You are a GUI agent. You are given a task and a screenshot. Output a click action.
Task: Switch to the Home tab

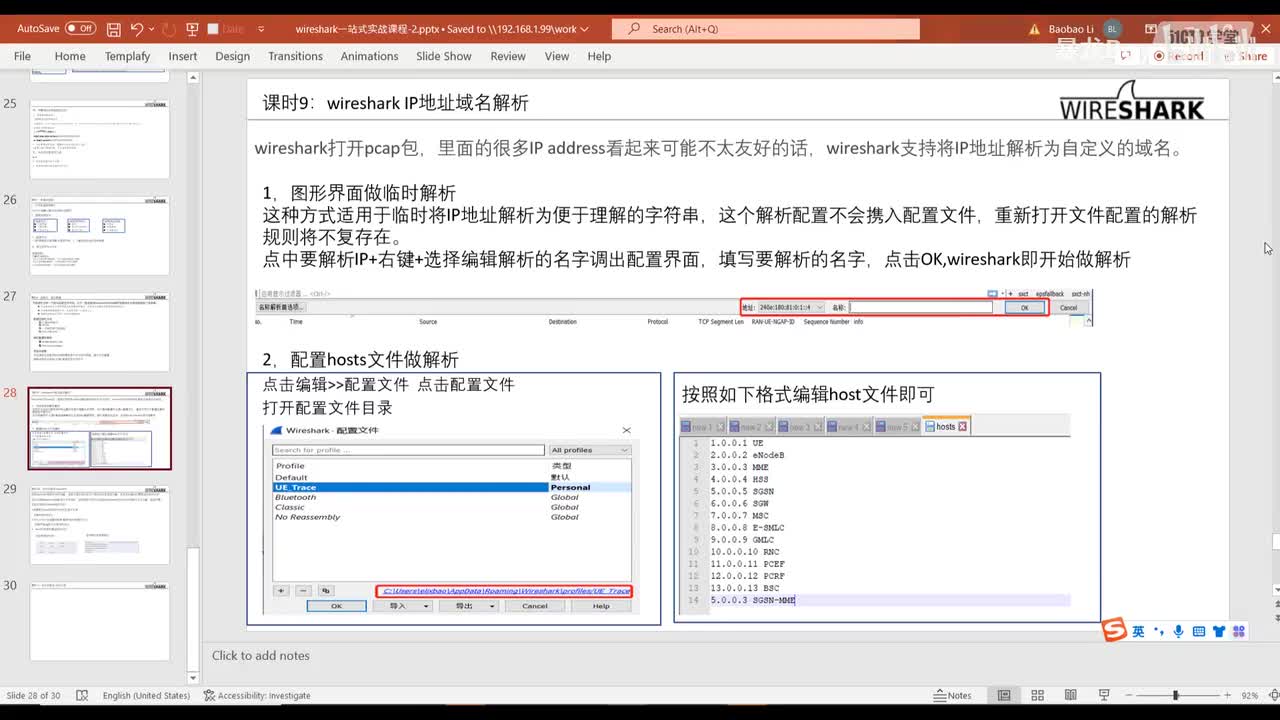70,56
